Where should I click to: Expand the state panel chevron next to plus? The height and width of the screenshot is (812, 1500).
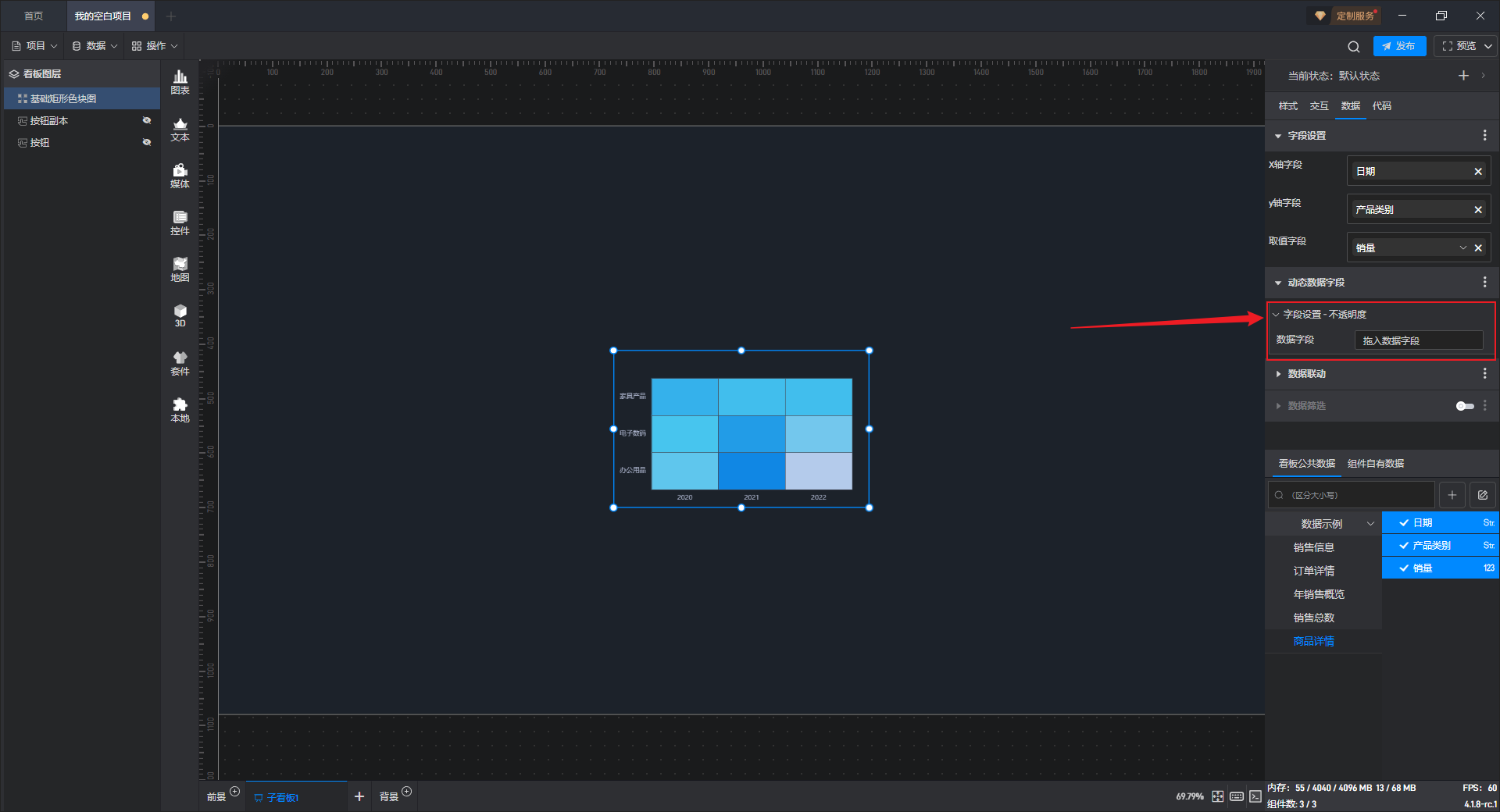point(1483,76)
